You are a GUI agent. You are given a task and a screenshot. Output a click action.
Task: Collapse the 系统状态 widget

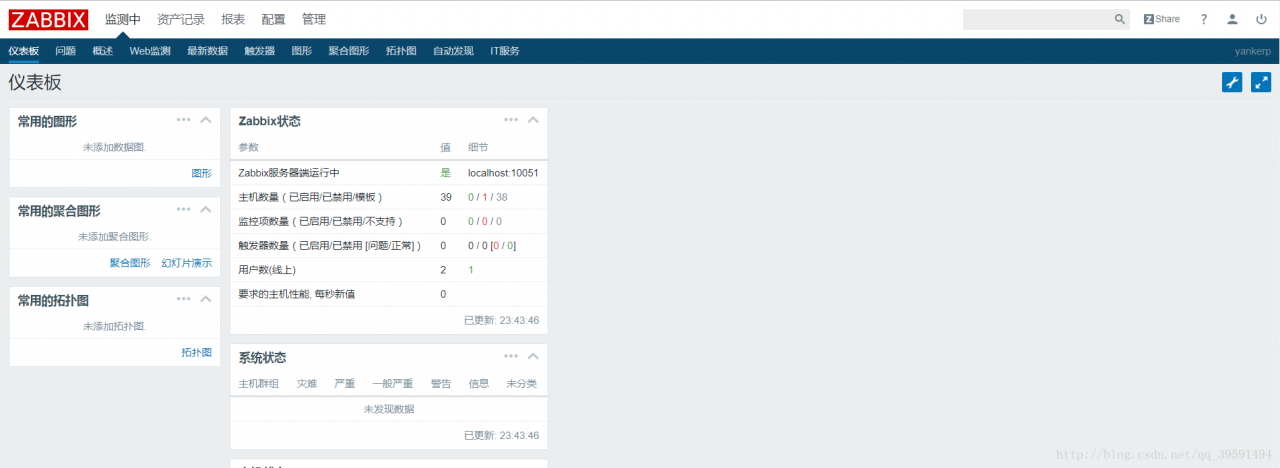tap(533, 356)
